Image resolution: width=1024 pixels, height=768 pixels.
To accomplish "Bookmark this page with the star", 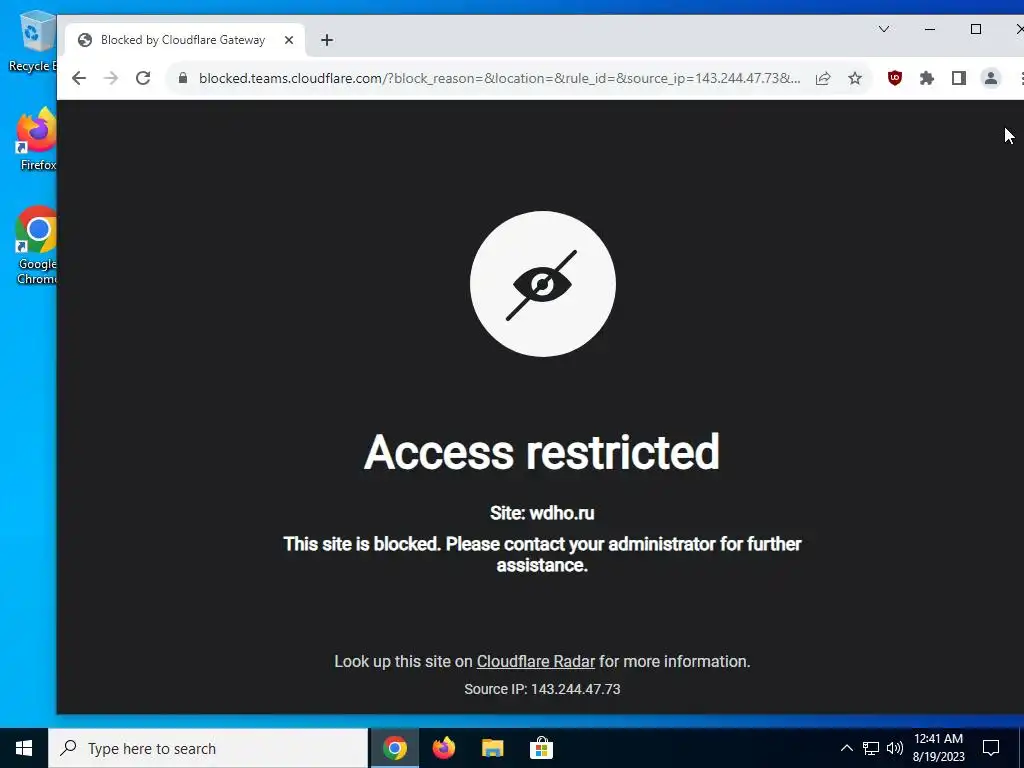I will click(855, 78).
